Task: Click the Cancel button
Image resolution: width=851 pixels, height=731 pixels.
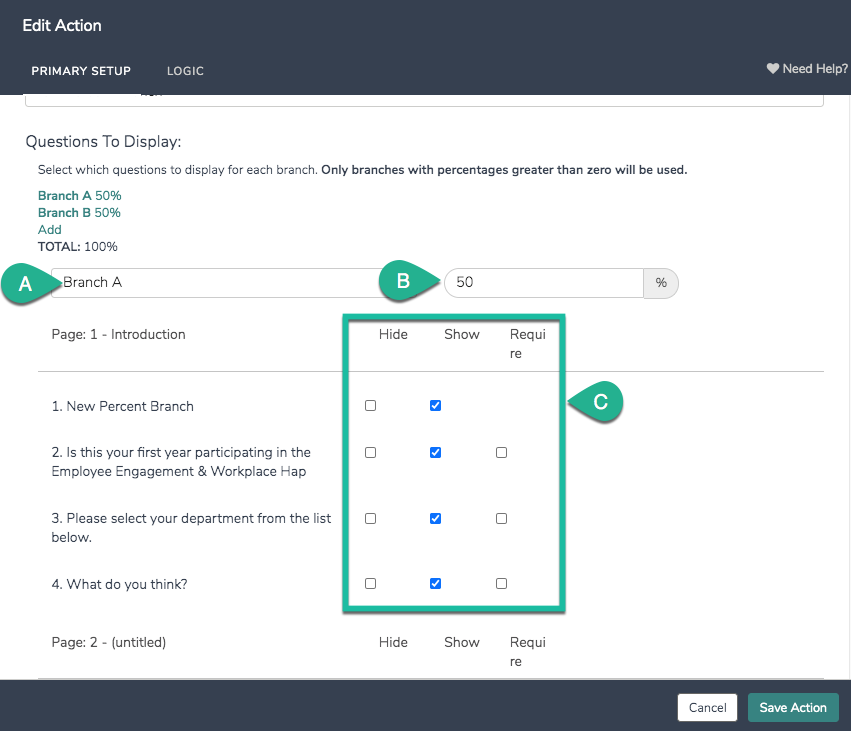Action: [x=707, y=708]
